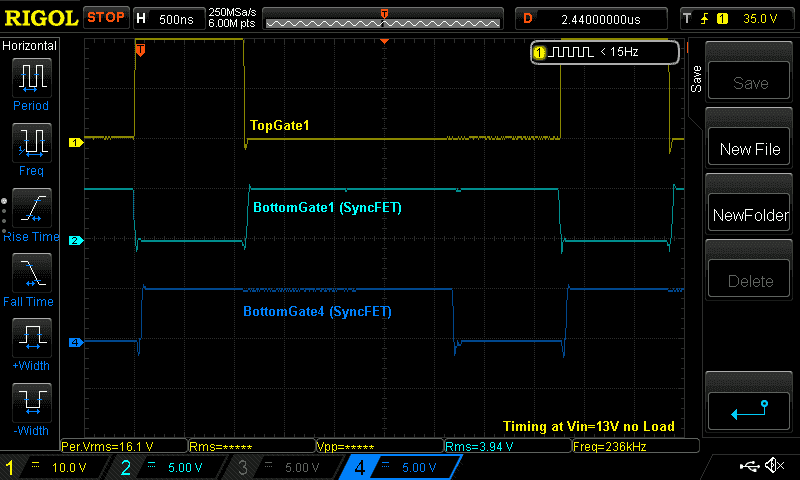Click the back arrow return icon

(750, 408)
